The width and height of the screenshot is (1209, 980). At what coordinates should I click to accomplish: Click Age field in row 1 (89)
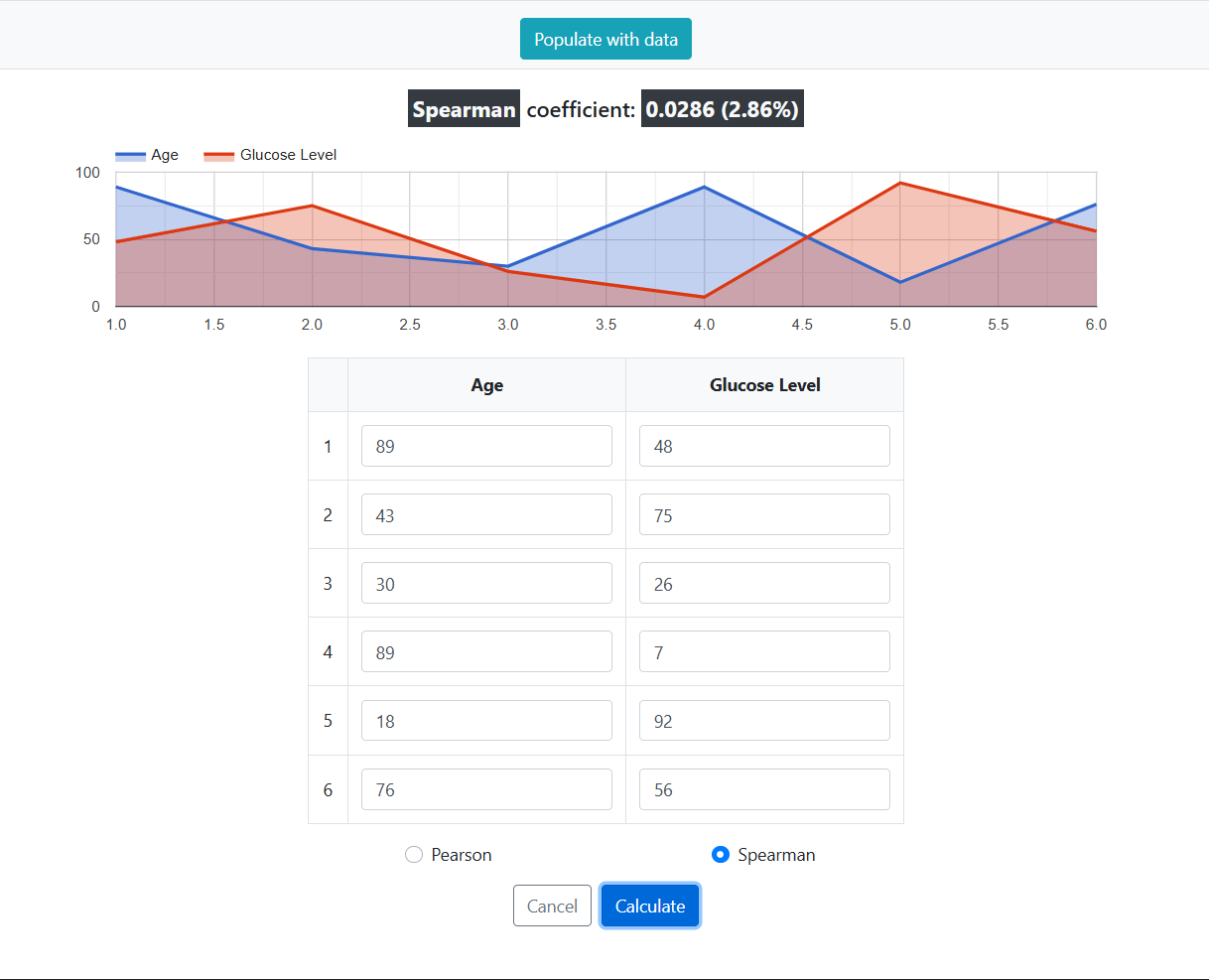486,446
